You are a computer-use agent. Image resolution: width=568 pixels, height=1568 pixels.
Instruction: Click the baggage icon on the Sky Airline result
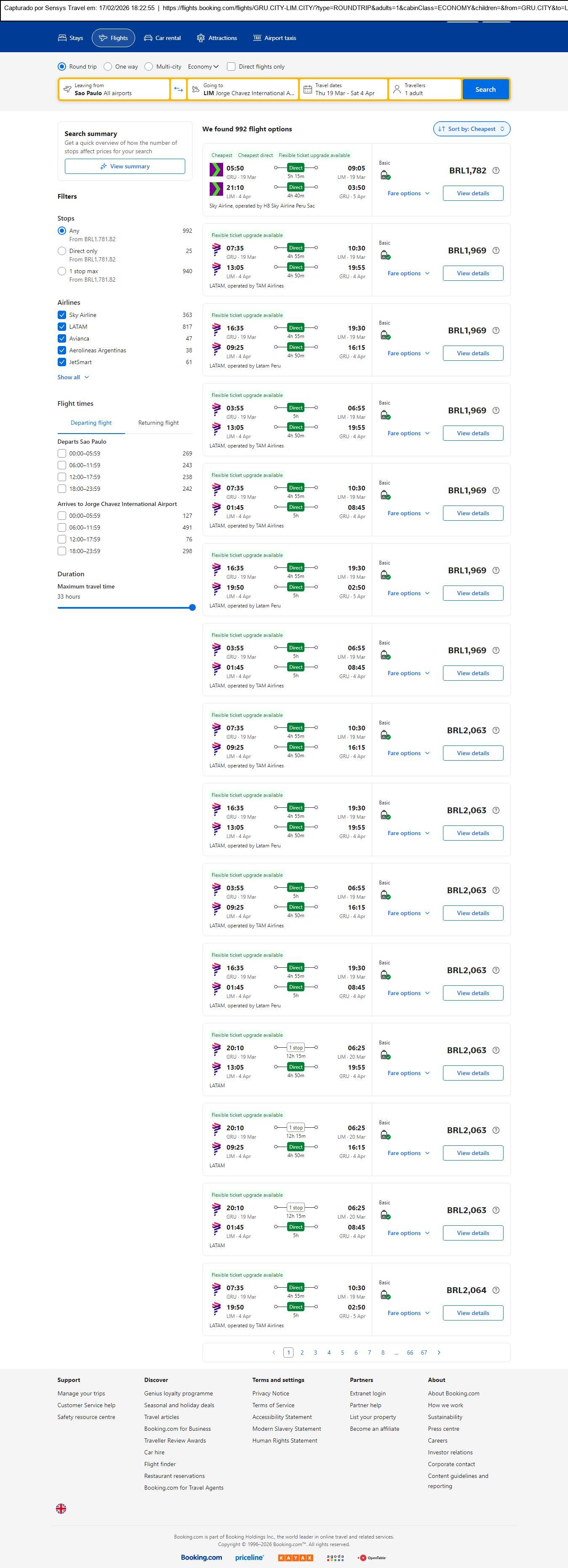click(x=385, y=175)
